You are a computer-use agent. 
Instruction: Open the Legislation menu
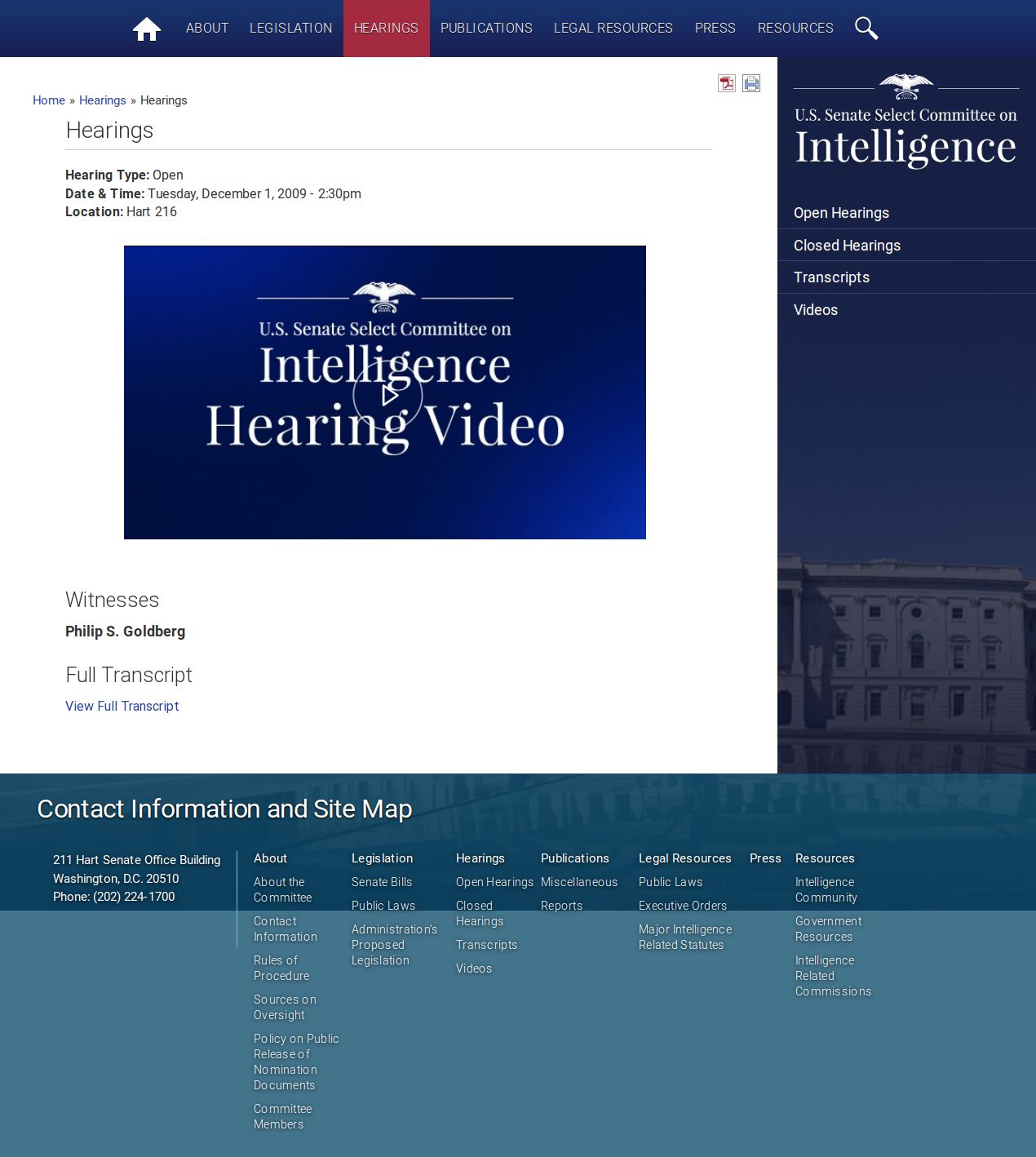290,29
